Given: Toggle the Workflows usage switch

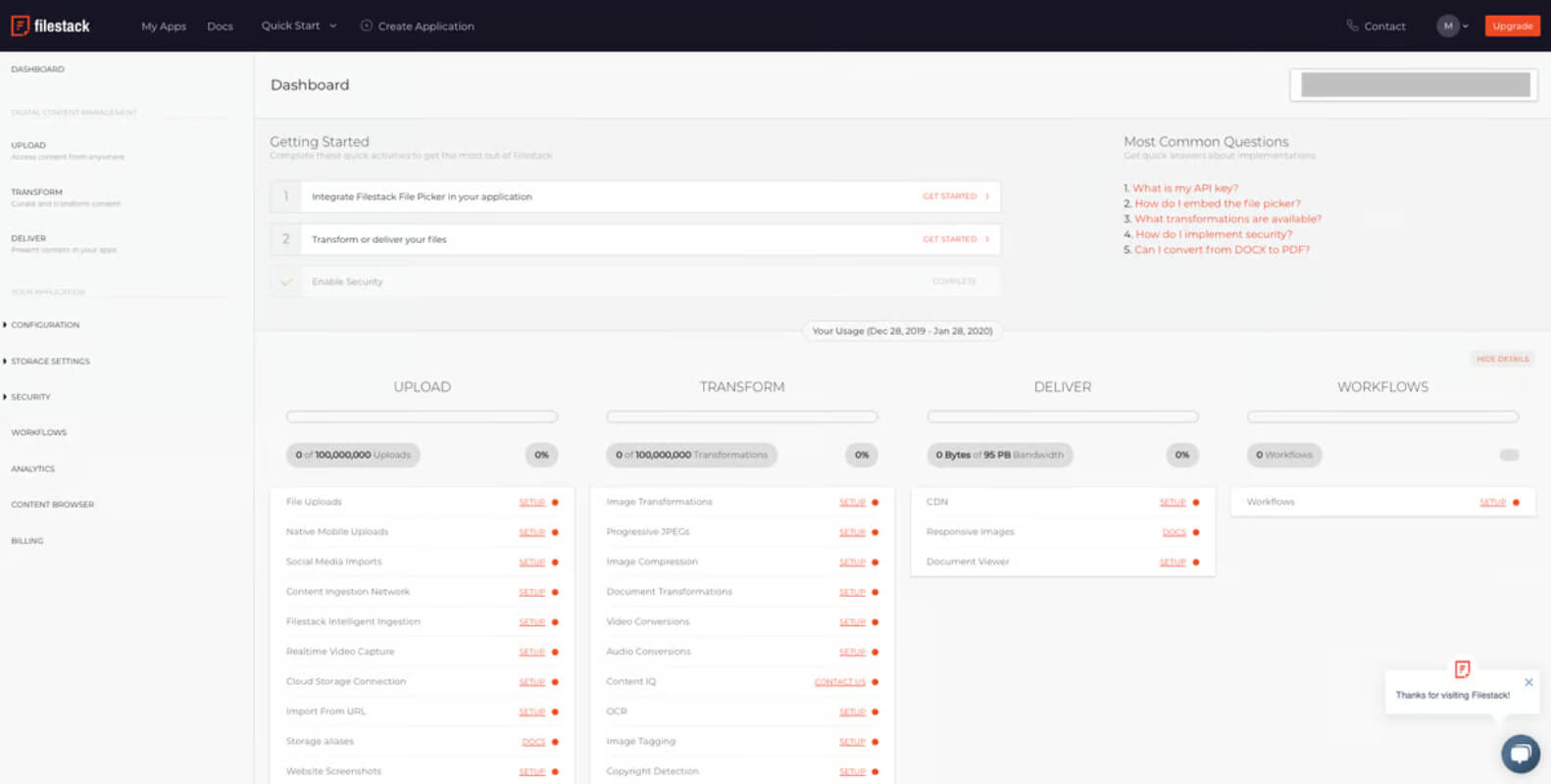Looking at the screenshot, I should tap(1509, 455).
